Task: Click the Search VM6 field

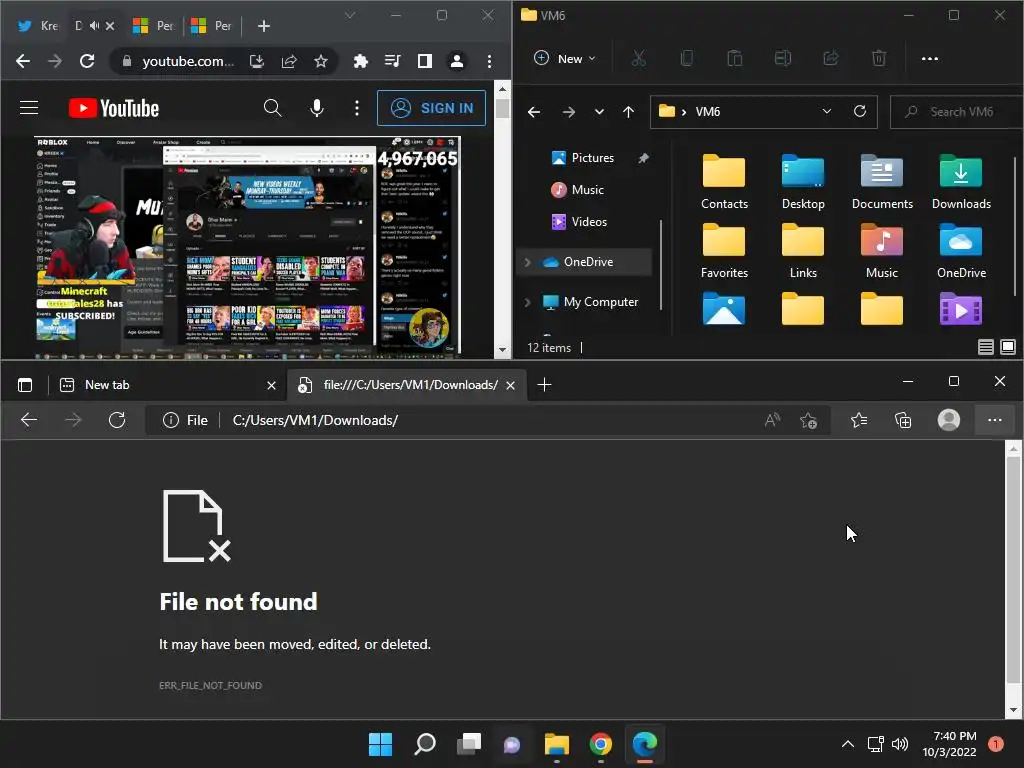Action: point(957,112)
